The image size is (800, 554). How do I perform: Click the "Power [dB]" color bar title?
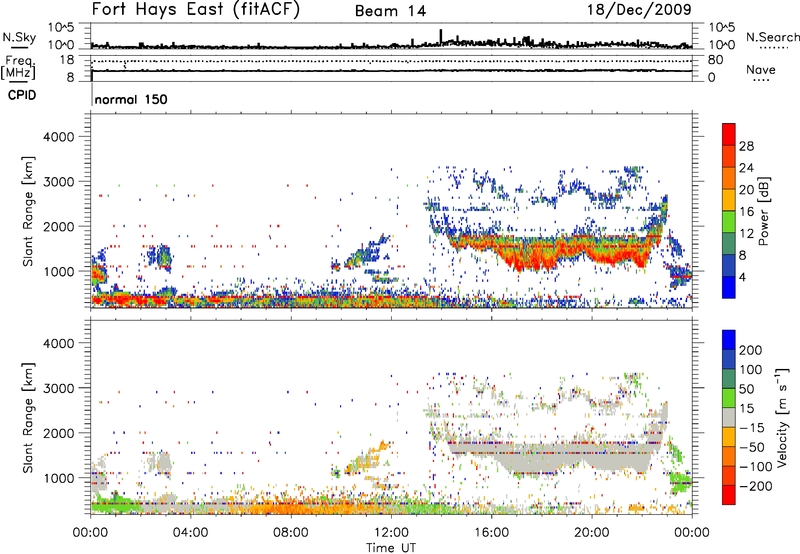tap(763, 211)
